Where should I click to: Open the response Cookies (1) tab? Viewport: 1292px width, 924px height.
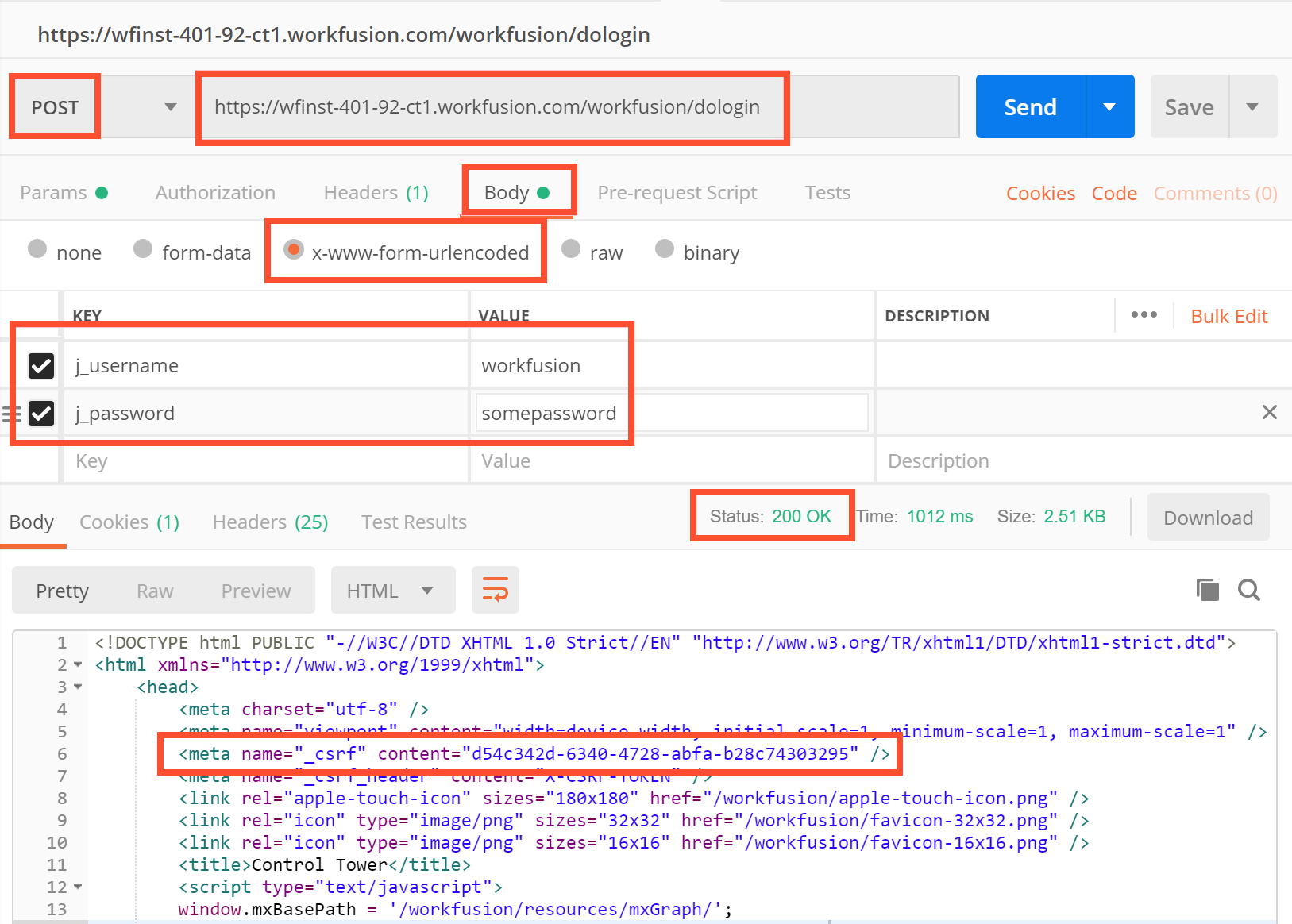click(x=129, y=522)
